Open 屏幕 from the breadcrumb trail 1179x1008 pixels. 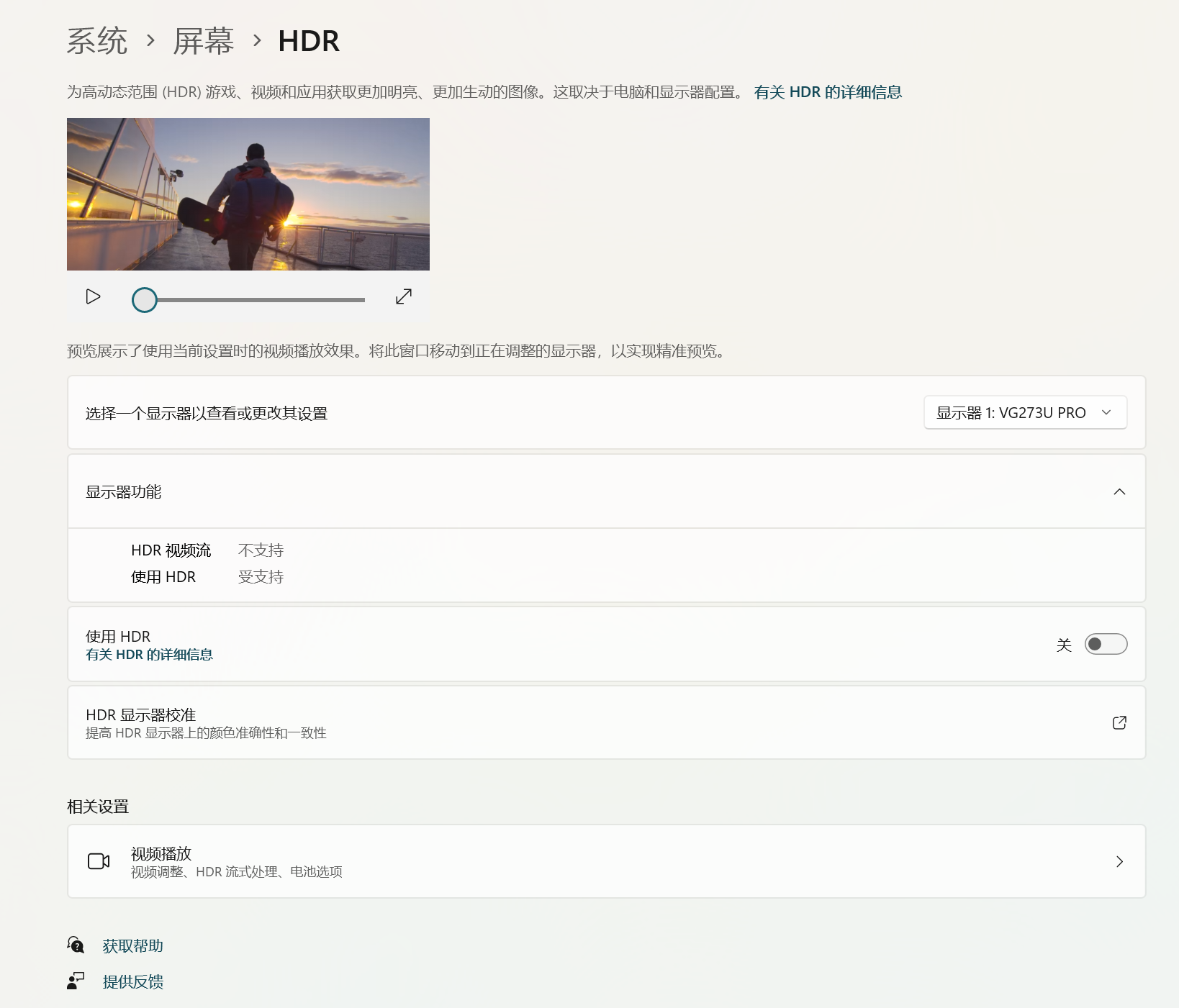(203, 41)
